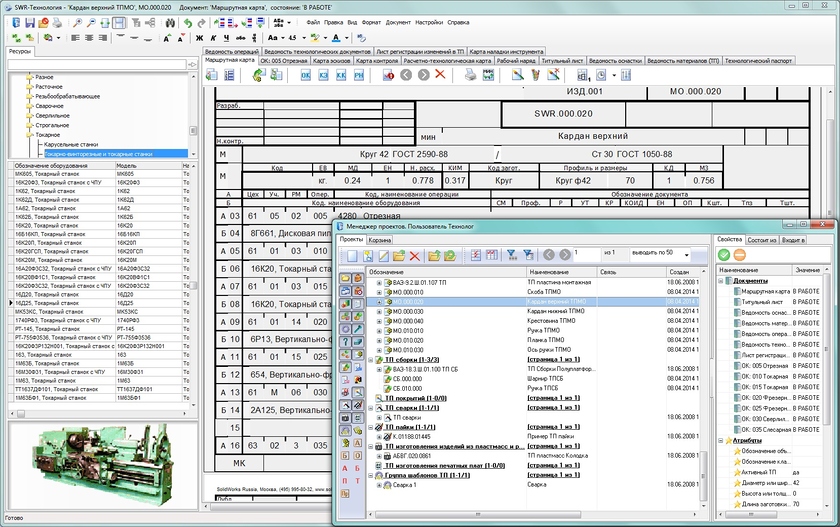Image resolution: width=840 pixels, height=527 pixels.
Task: Click the red X delete icon in Project Manager
Action: [415, 256]
